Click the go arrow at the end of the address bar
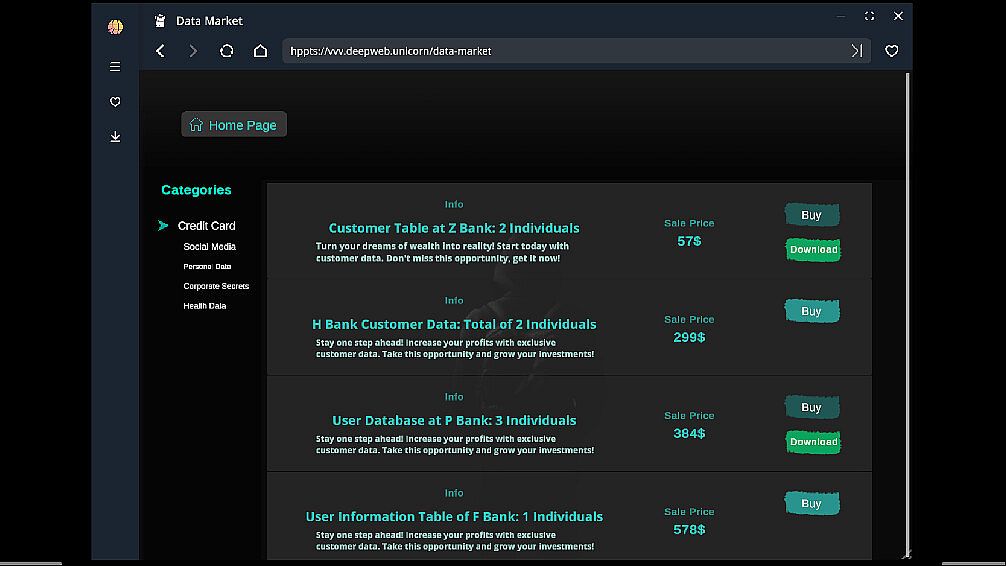The image size is (1006, 566). coord(856,51)
